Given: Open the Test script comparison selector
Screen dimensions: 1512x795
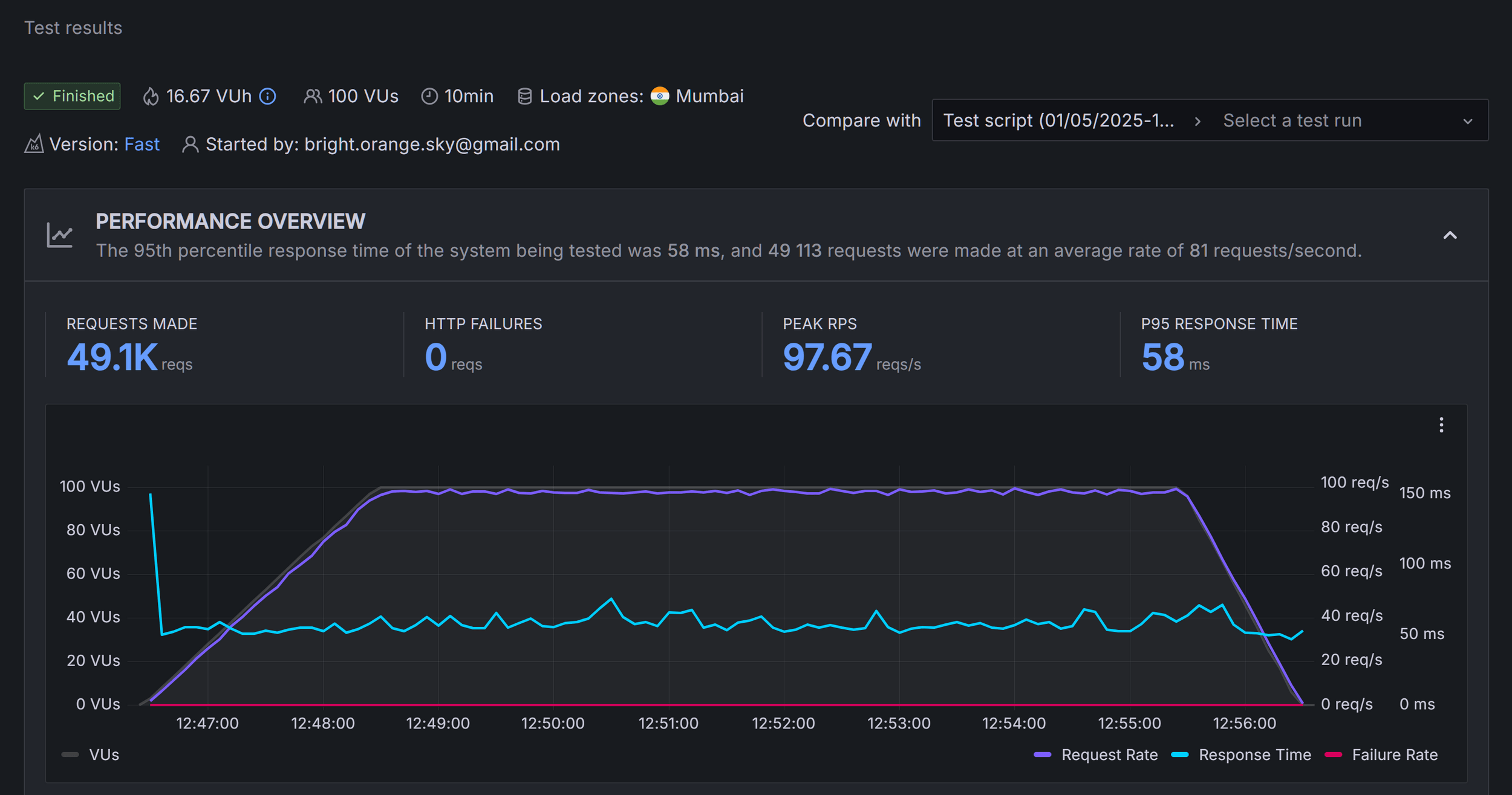Looking at the screenshot, I should click(x=1060, y=120).
